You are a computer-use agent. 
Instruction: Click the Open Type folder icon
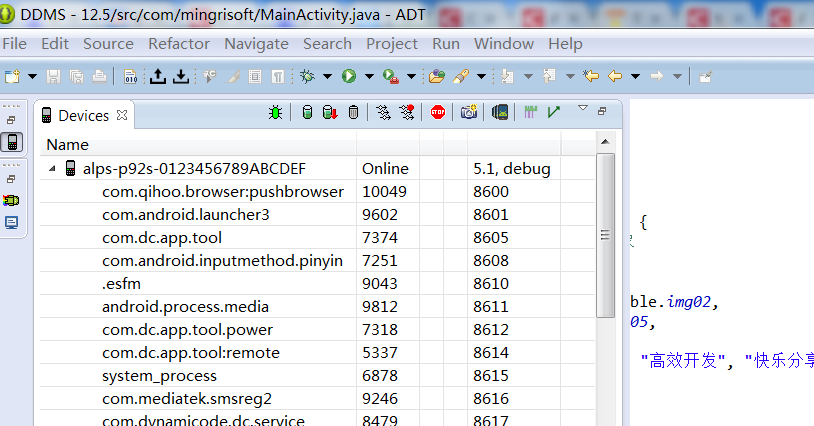(437, 77)
